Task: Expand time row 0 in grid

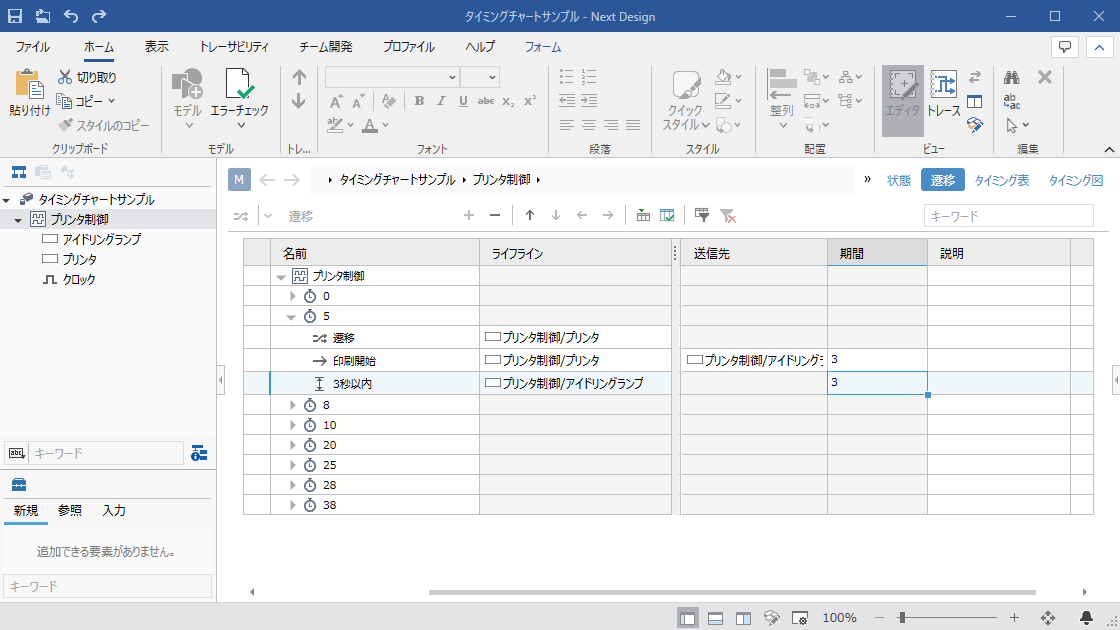Action: click(292, 296)
